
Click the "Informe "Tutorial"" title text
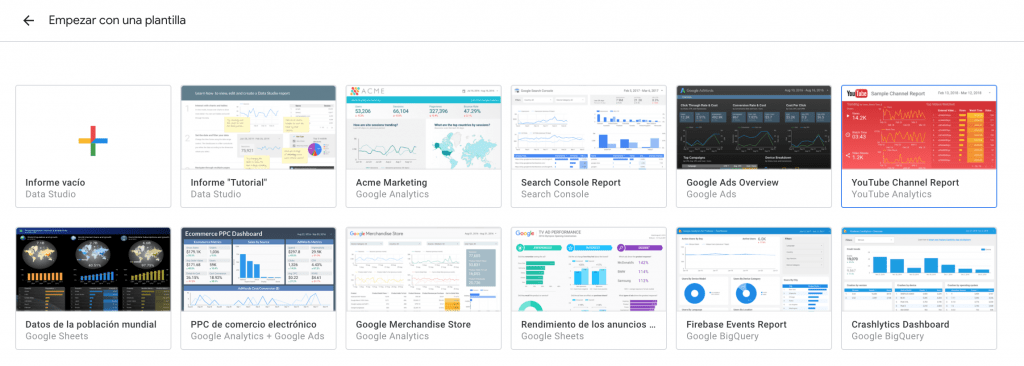[229, 182]
